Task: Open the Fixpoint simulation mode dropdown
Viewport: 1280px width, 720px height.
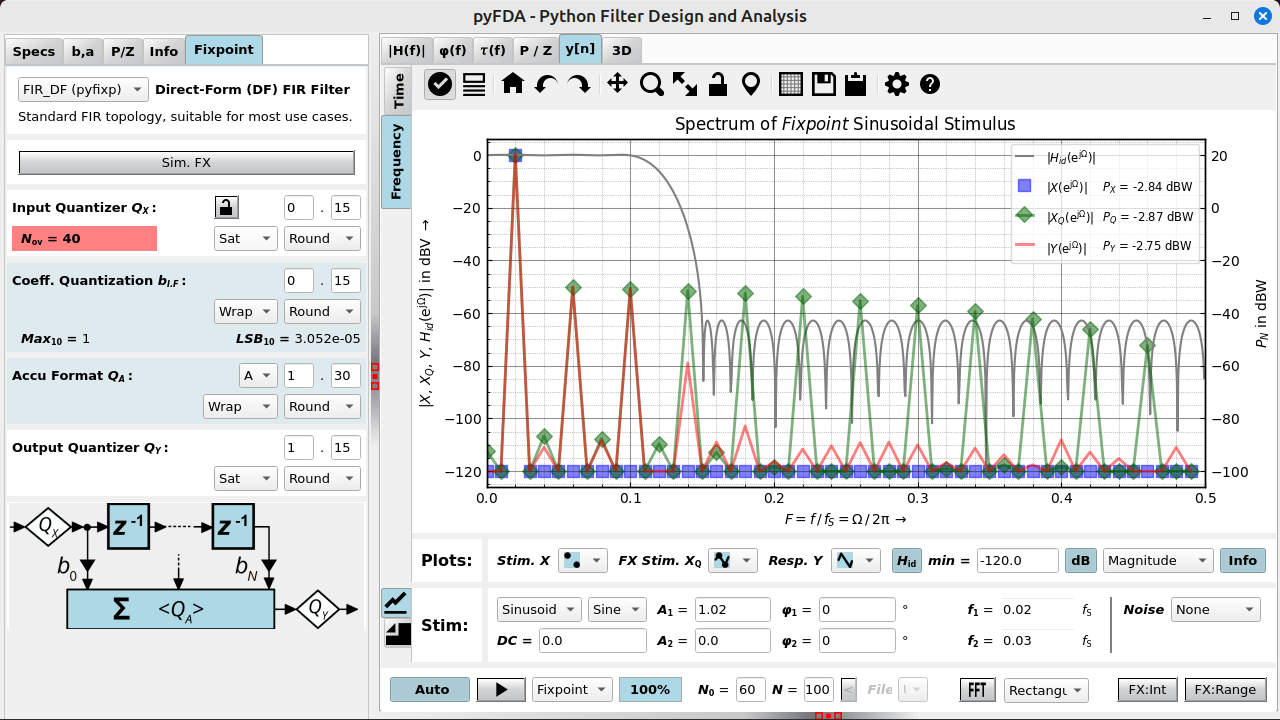Action: (572, 690)
